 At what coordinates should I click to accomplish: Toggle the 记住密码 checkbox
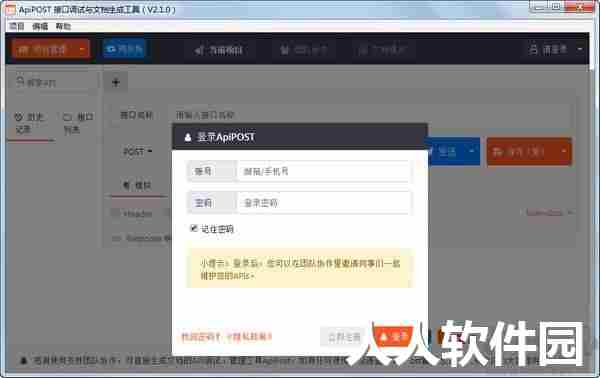[193, 228]
